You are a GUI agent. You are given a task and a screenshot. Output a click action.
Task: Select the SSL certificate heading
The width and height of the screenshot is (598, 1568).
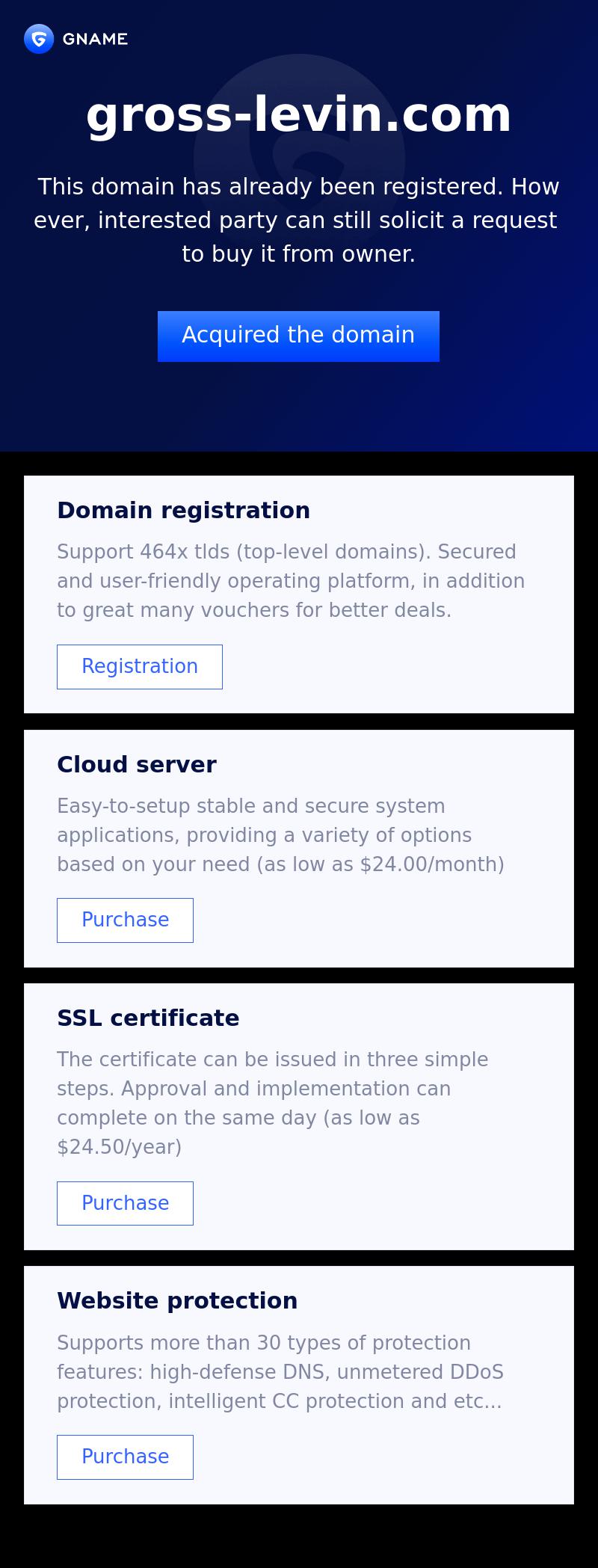pyautogui.click(x=148, y=1018)
